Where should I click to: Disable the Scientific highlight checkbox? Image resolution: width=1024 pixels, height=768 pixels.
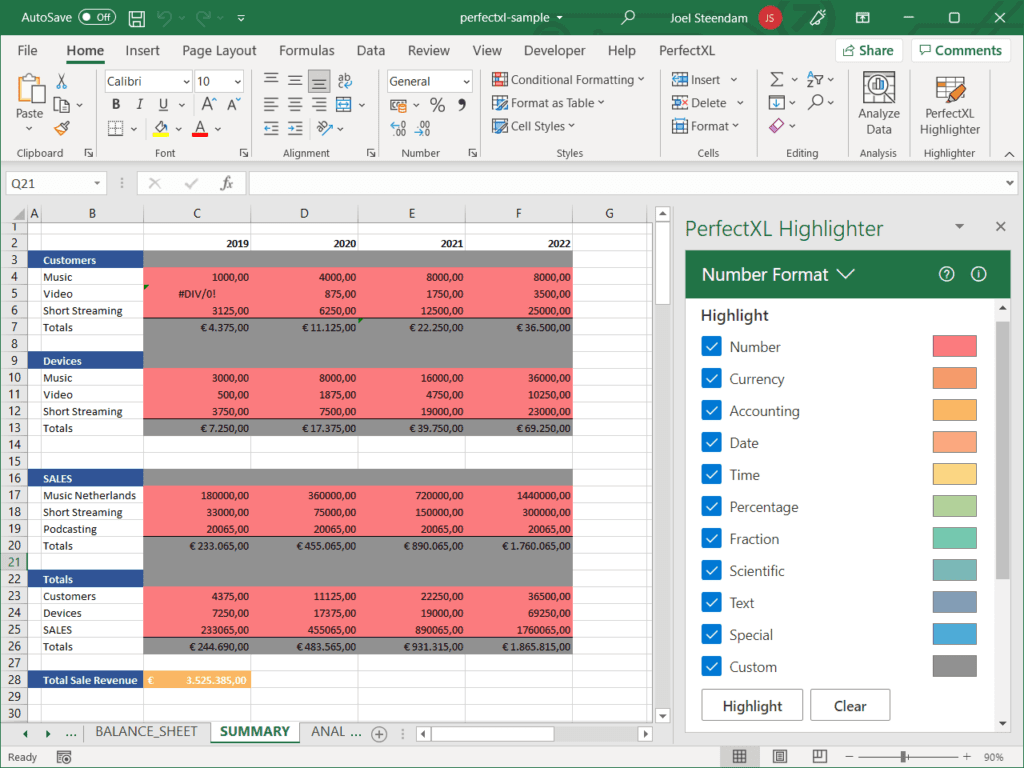pos(712,570)
